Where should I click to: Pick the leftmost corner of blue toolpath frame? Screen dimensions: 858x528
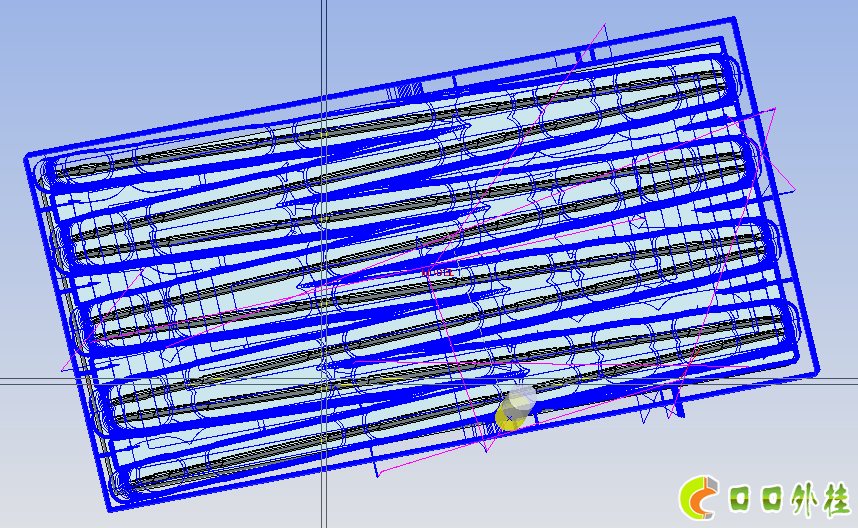coord(27,157)
